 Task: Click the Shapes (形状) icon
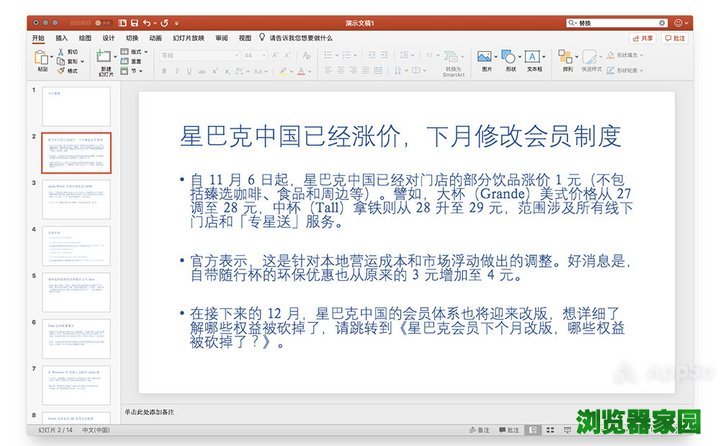[510, 58]
